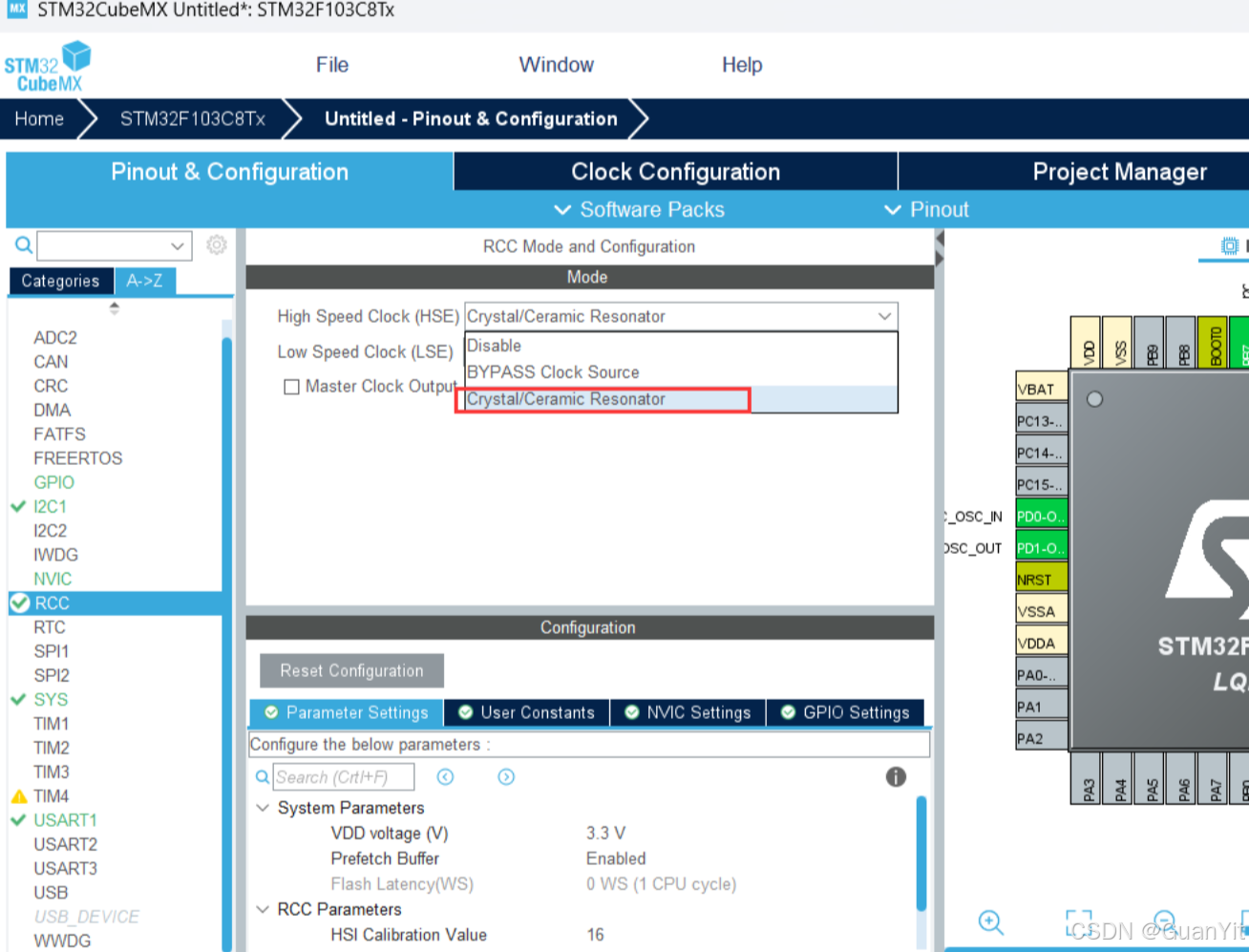Click the PC14 pin on chip
The width and height of the screenshot is (1249, 952).
(x=1041, y=453)
